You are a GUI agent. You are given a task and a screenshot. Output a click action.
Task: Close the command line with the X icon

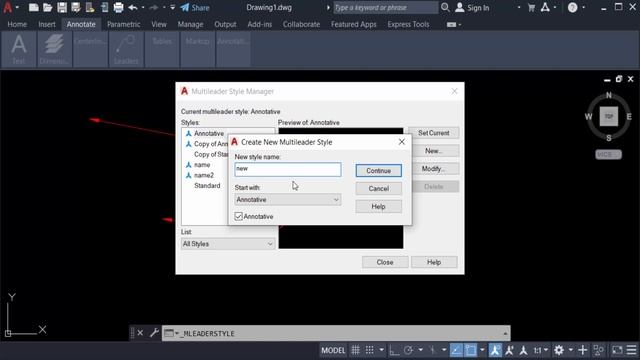pos(140,333)
